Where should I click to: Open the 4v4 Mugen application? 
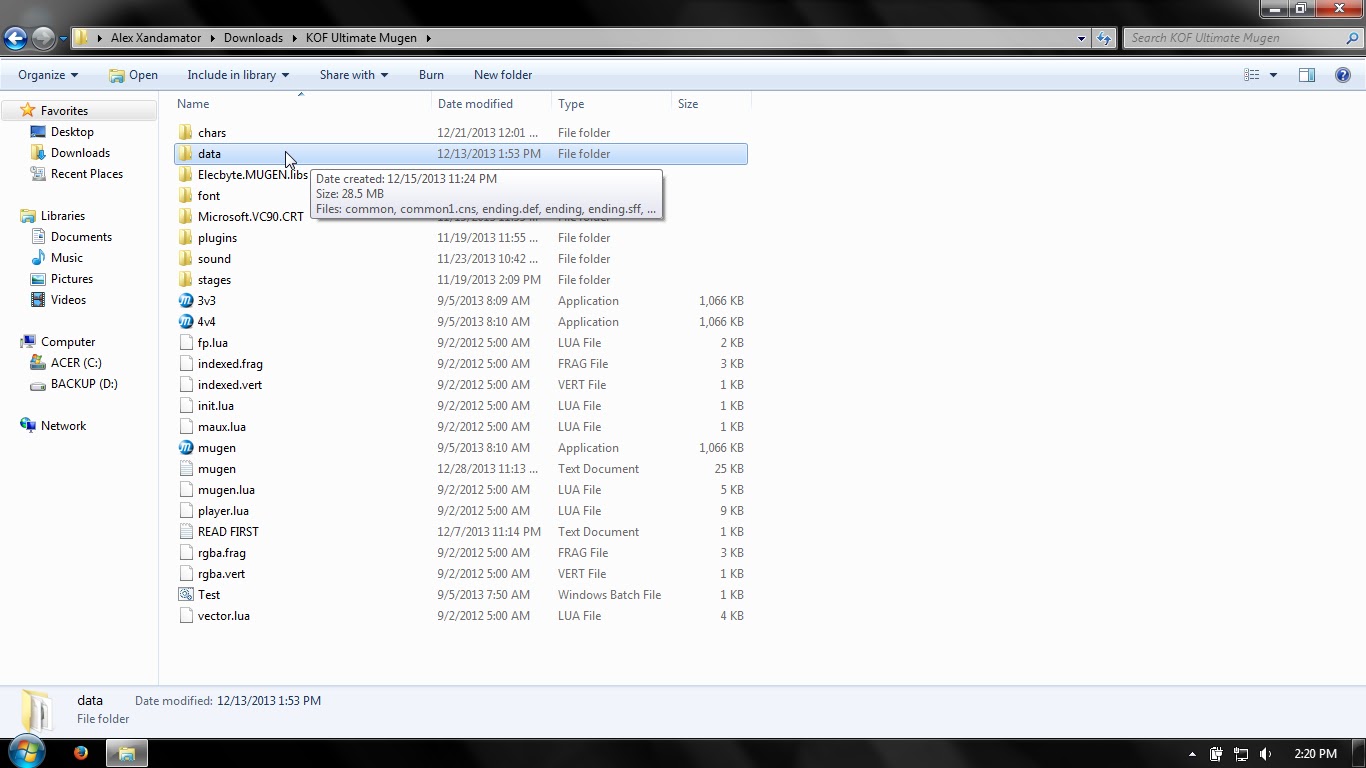click(x=208, y=321)
